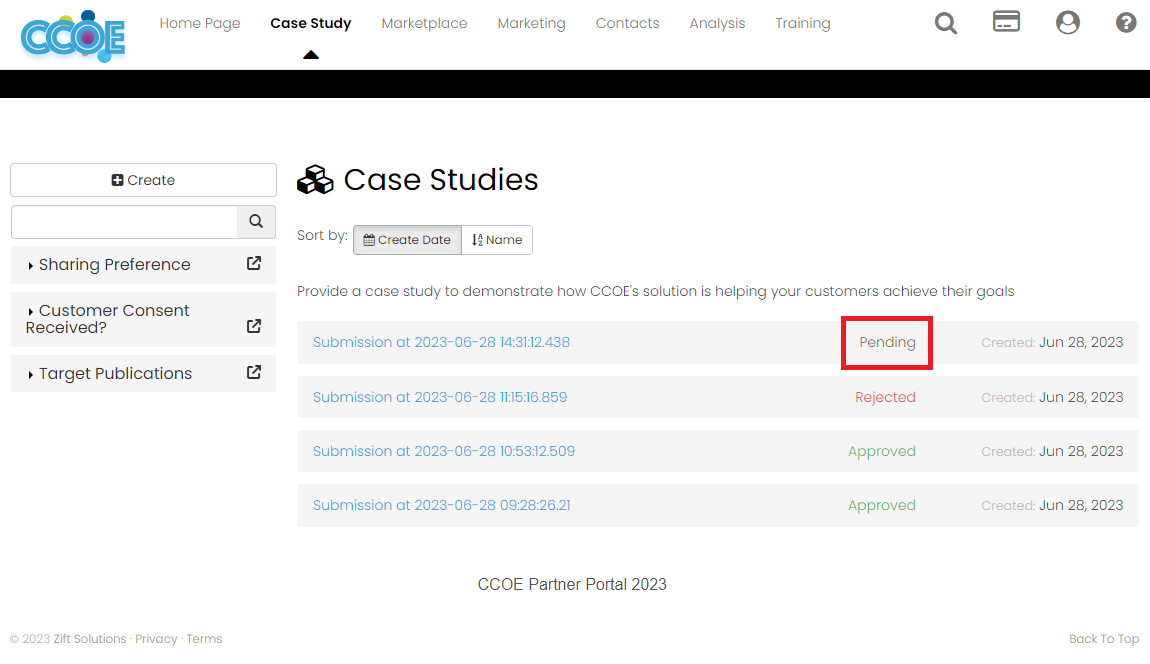The height and width of the screenshot is (664, 1150).
Task: Open the credit card icon in header
Action: 1006,21
